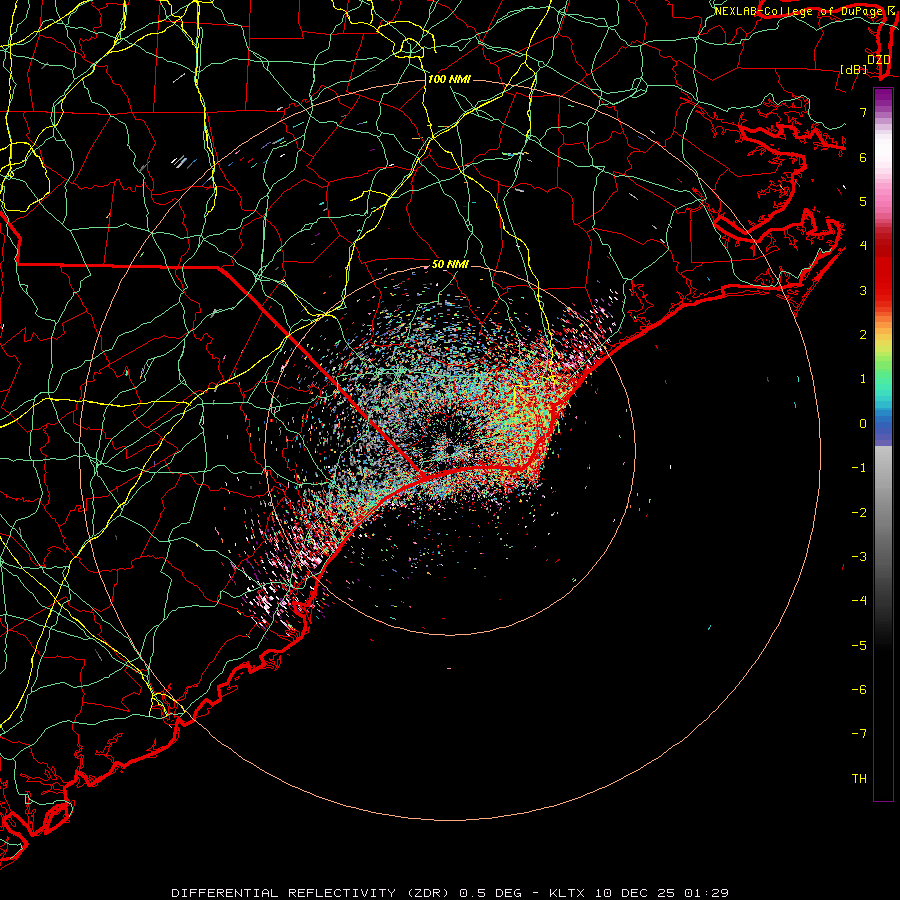
Task: Click the '-7' value on the color scale
Action: pos(859,734)
